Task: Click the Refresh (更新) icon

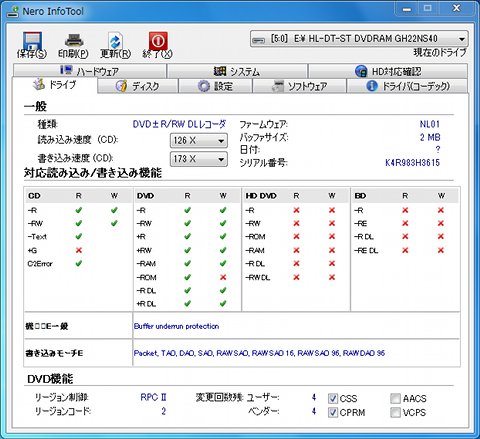Action: pos(115,41)
